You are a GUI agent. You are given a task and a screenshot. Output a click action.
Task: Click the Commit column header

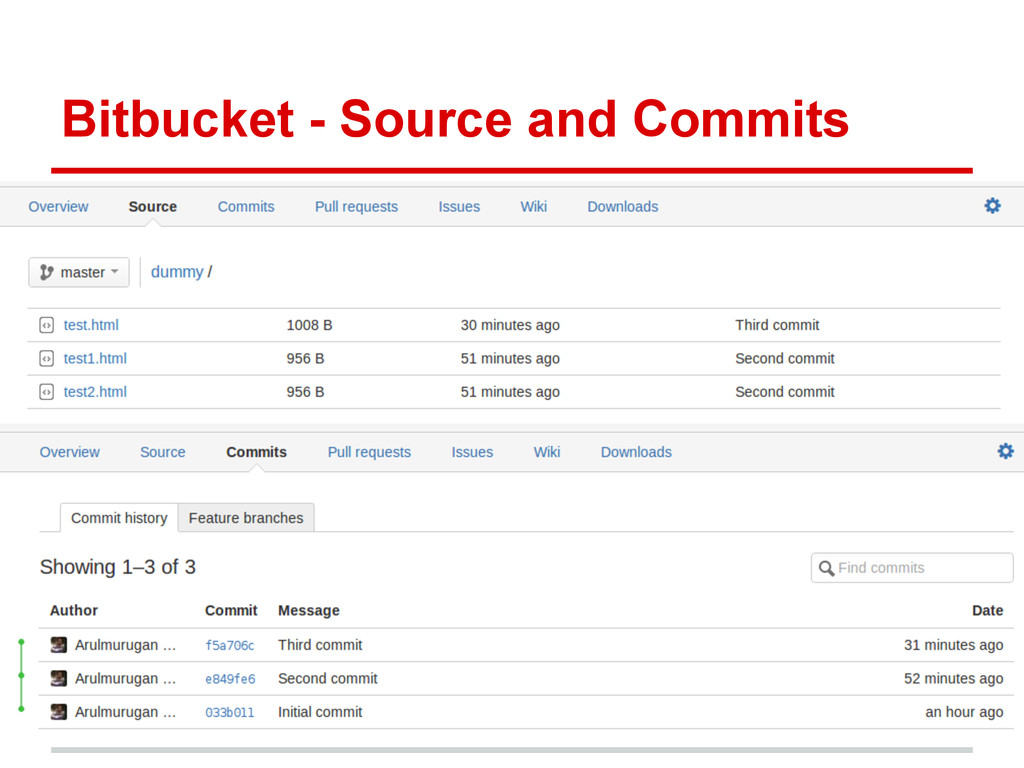point(231,611)
